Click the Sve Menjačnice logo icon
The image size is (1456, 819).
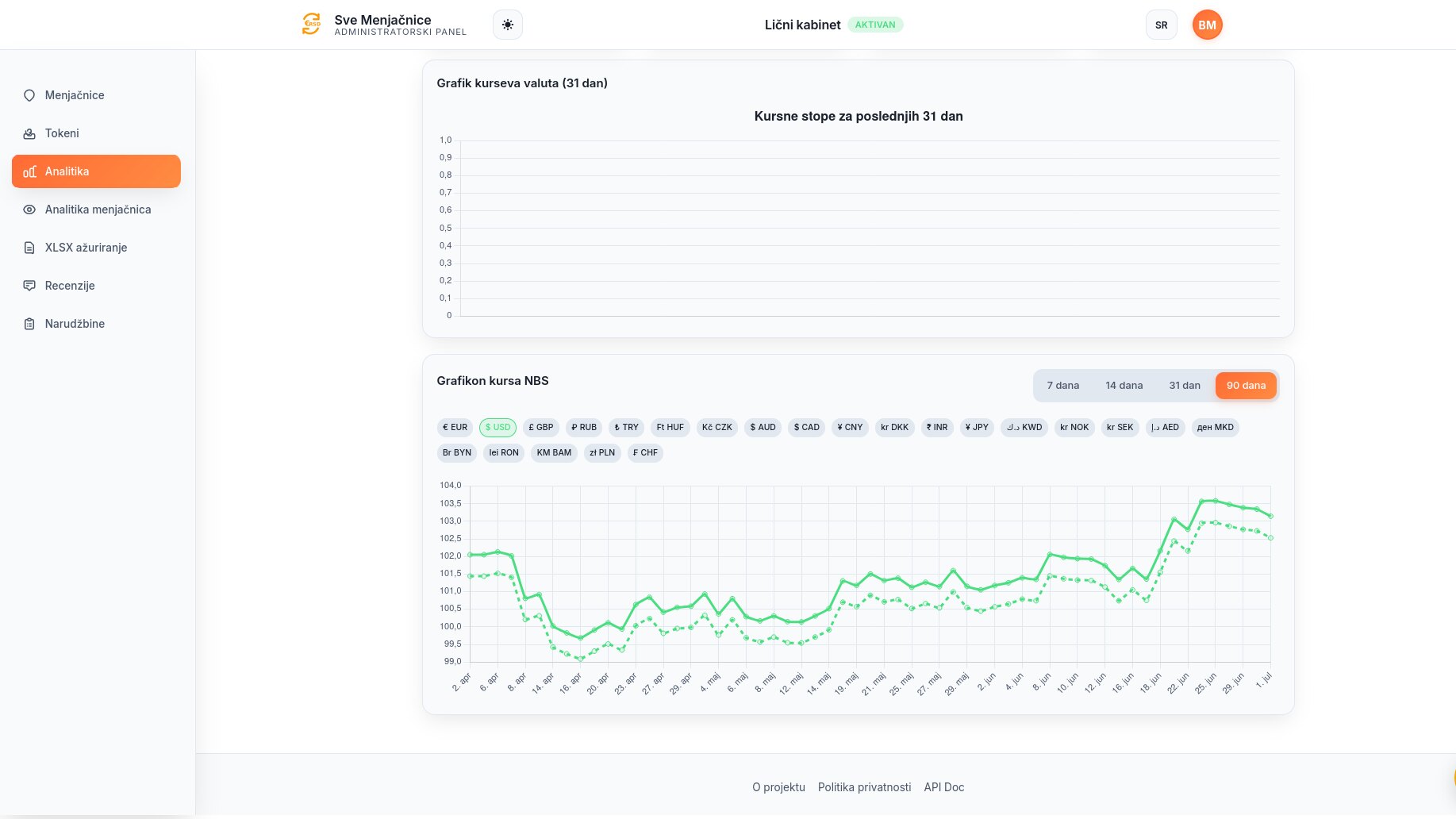coord(312,24)
